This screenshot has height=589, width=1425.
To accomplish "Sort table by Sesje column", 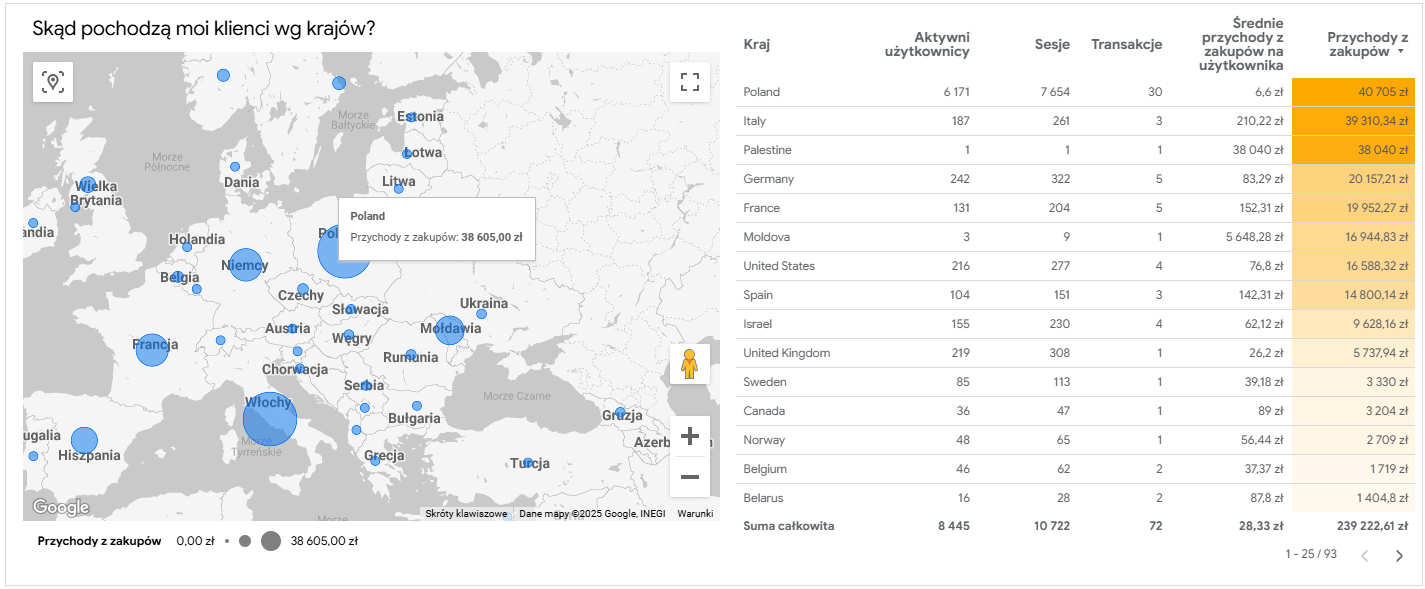I will click(1052, 44).
